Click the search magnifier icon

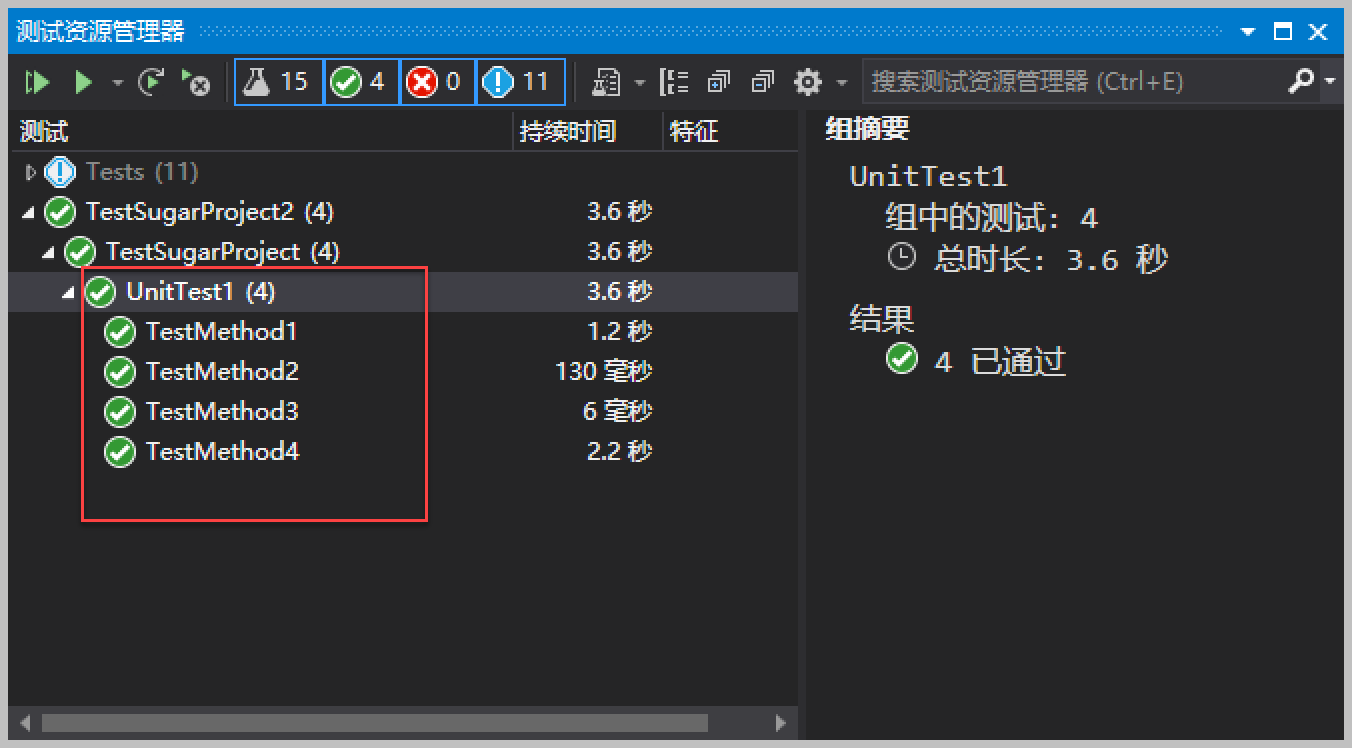(x=1301, y=81)
